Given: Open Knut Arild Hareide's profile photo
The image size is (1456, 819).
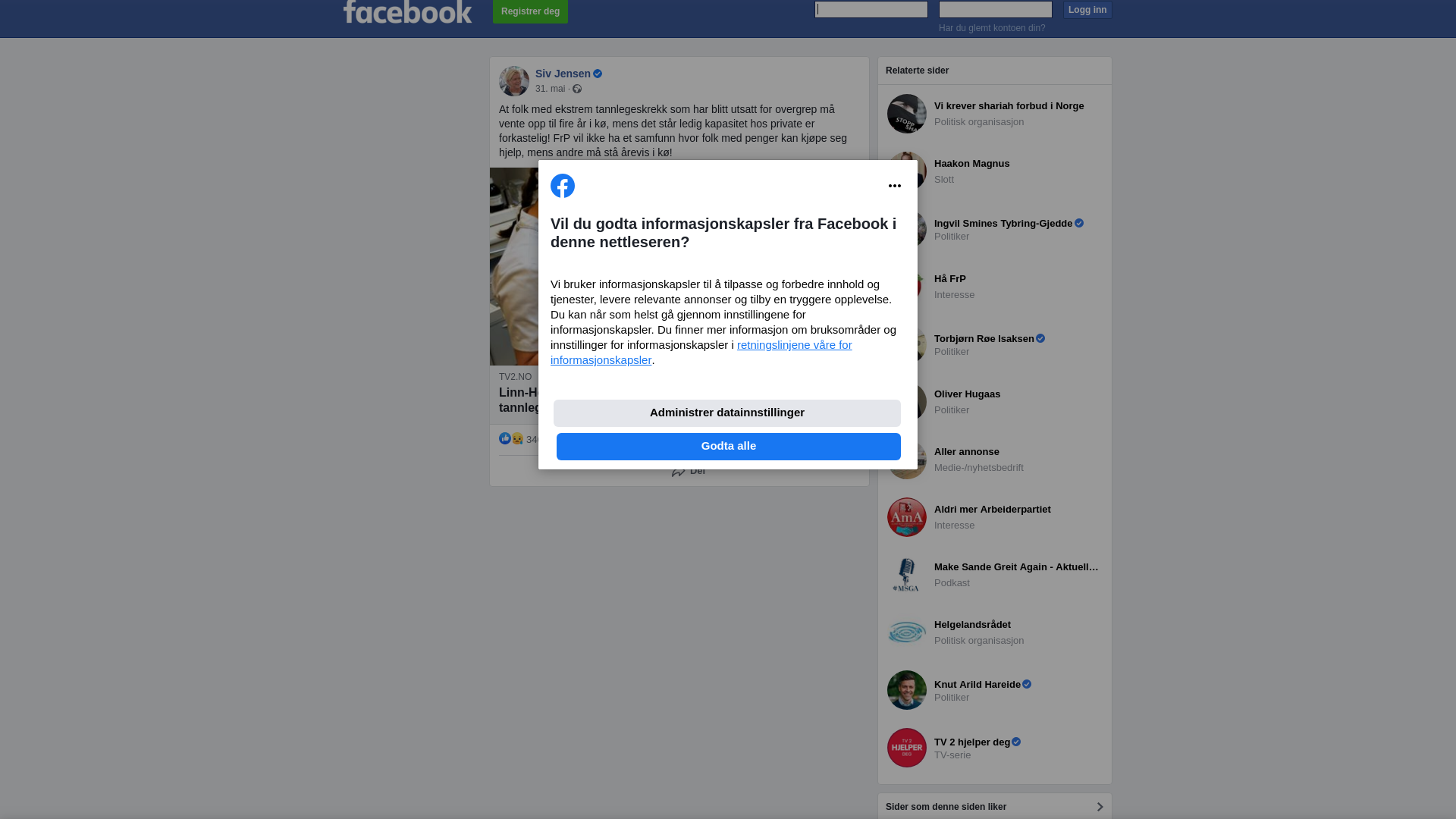Looking at the screenshot, I should click(x=907, y=690).
